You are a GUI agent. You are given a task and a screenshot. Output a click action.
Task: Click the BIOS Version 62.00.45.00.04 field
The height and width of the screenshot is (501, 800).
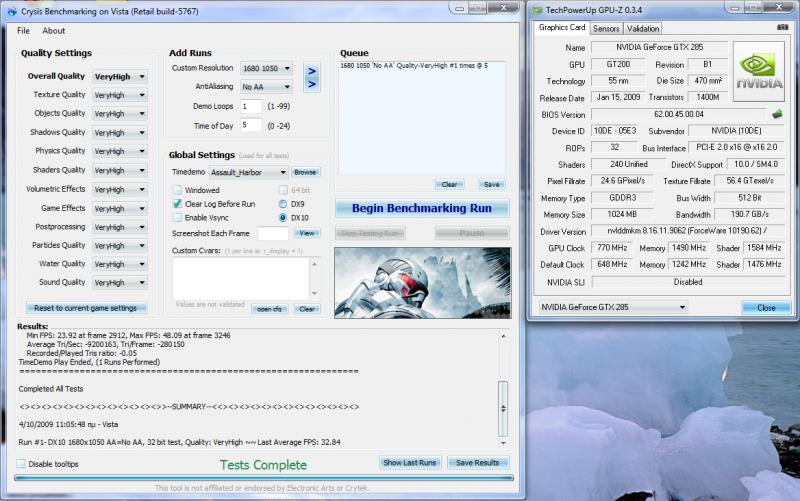(x=679, y=114)
